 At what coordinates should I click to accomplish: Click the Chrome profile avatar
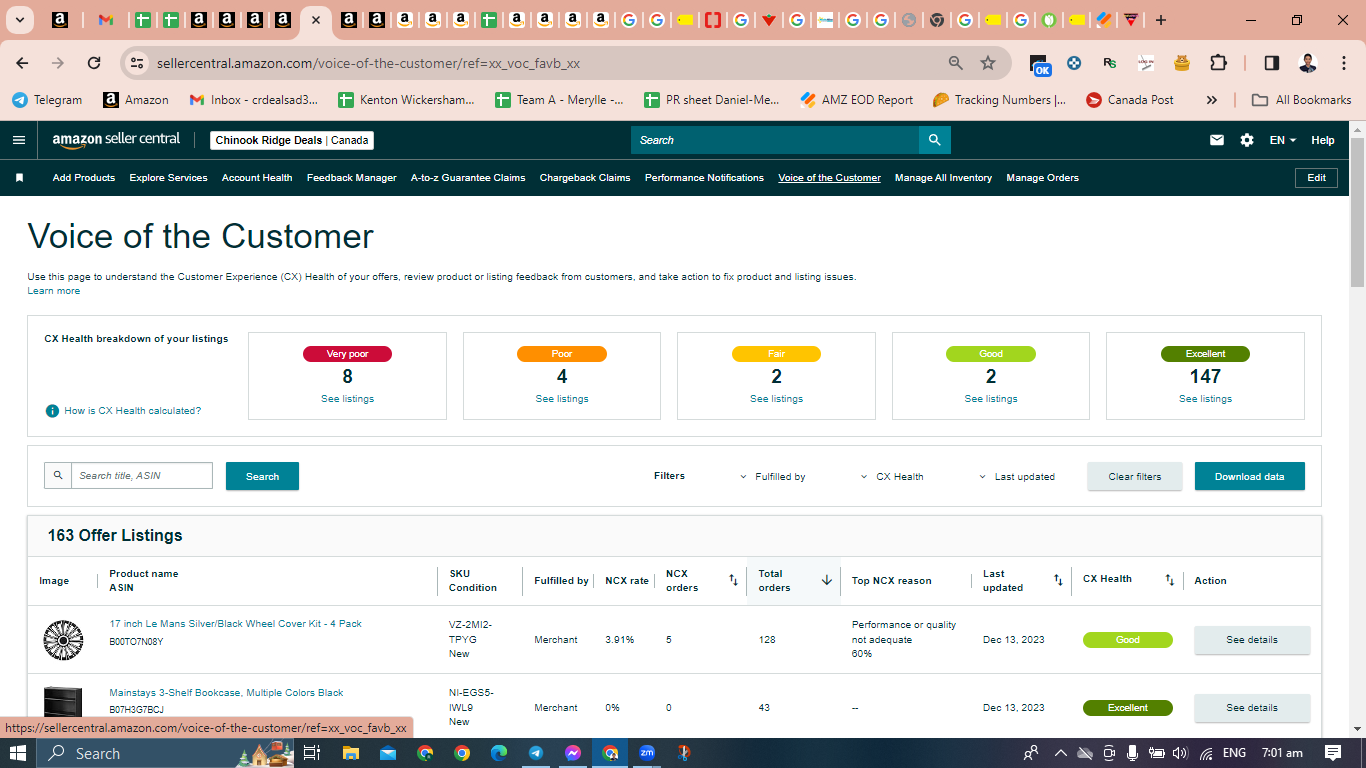1308,63
